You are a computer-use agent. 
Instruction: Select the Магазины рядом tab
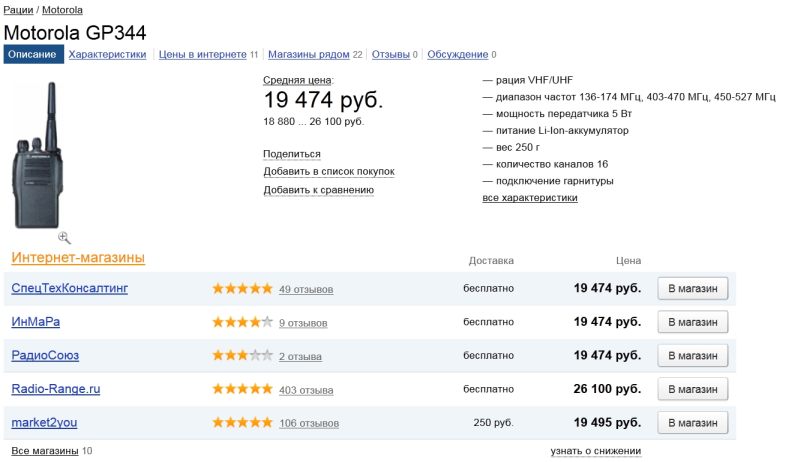308,55
